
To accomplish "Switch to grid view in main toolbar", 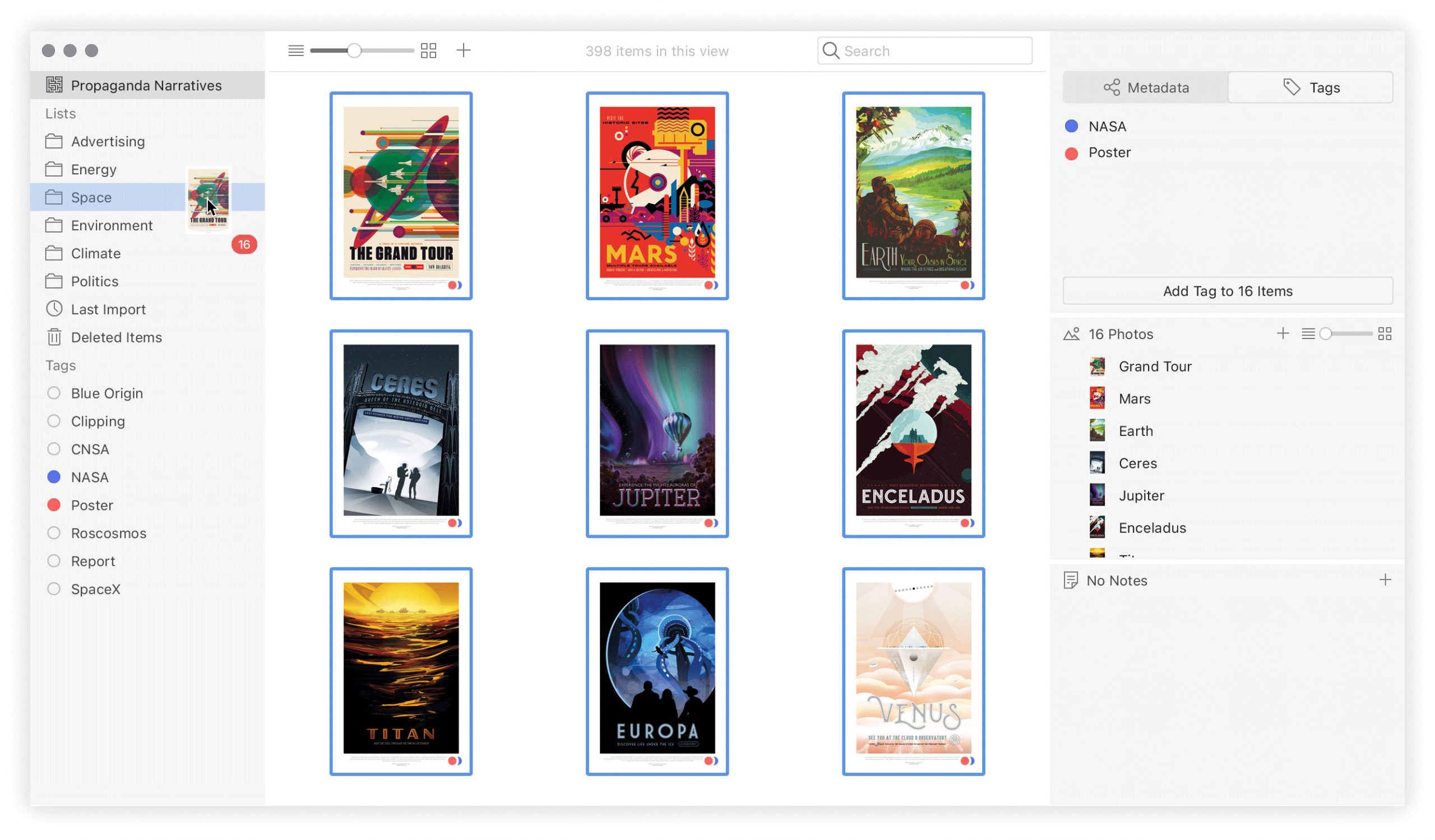I will click(428, 50).
